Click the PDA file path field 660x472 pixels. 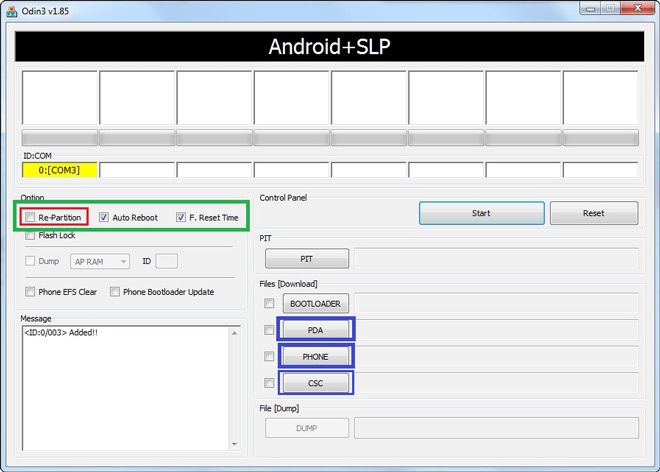point(497,330)
